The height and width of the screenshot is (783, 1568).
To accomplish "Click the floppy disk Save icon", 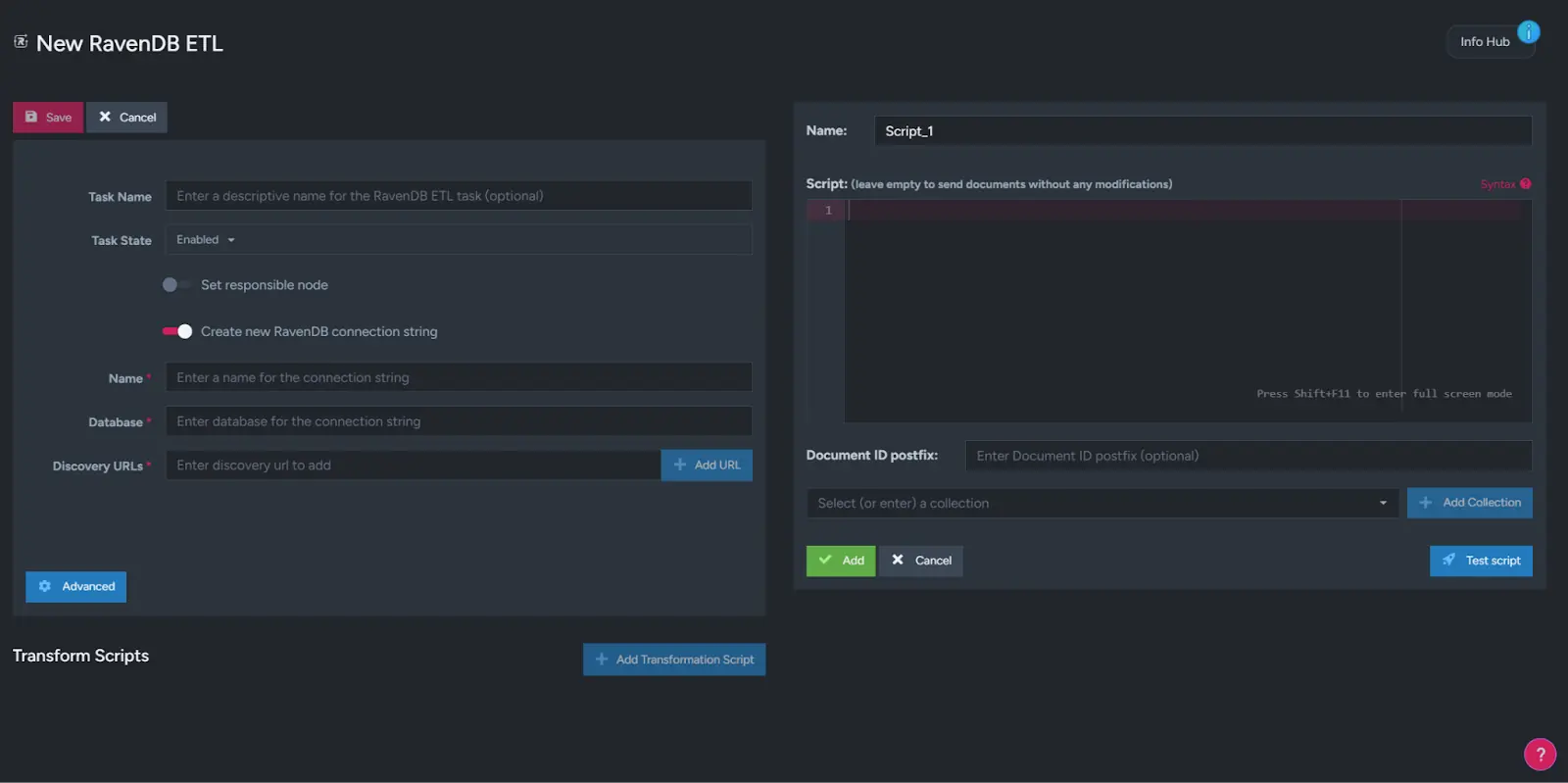I will point(31,117).
